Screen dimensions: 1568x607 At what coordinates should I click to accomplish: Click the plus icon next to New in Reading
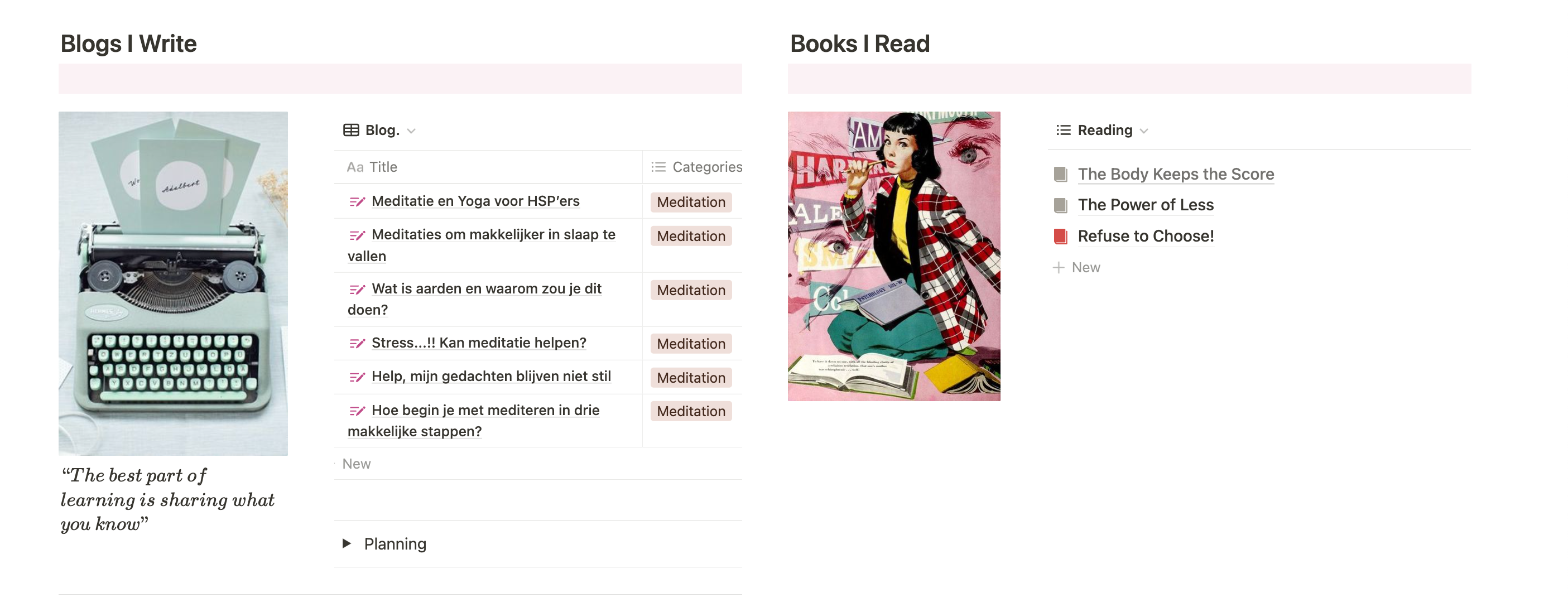coord(1059,267)
